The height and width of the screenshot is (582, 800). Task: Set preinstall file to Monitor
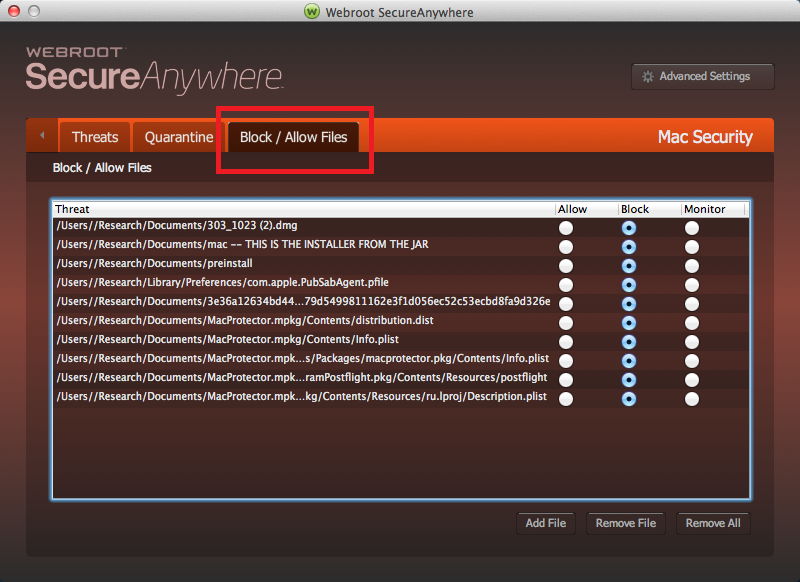(x=692, y=266)
